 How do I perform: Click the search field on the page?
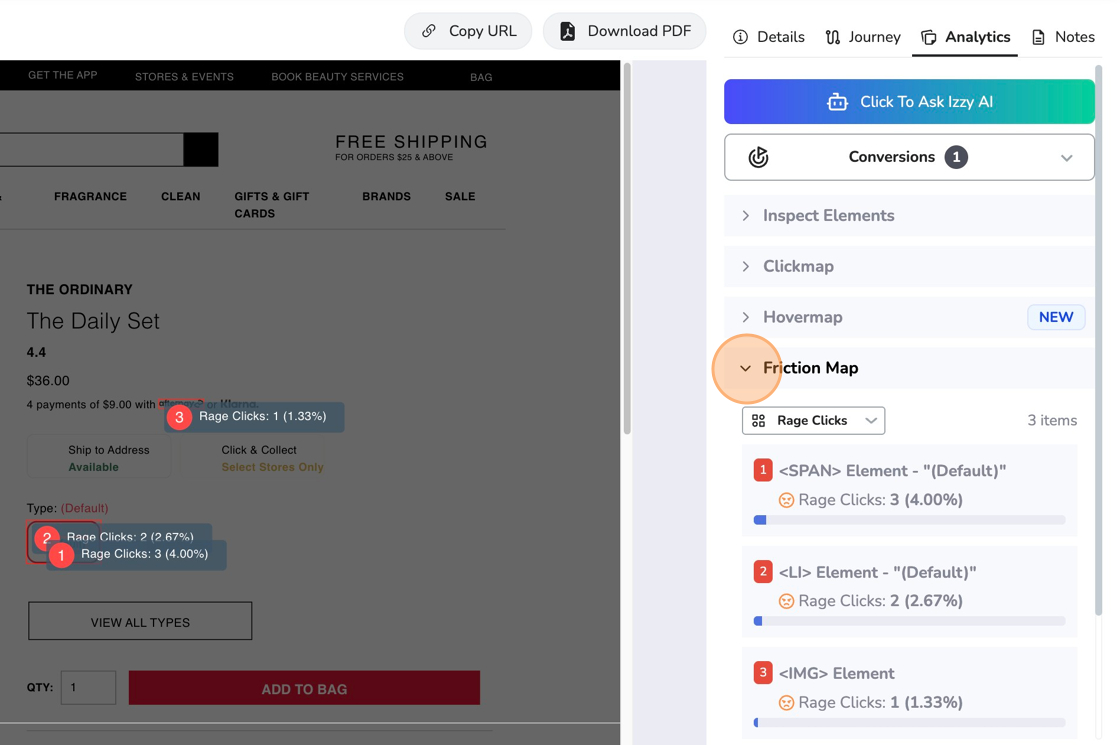click(x=91, y=149)
